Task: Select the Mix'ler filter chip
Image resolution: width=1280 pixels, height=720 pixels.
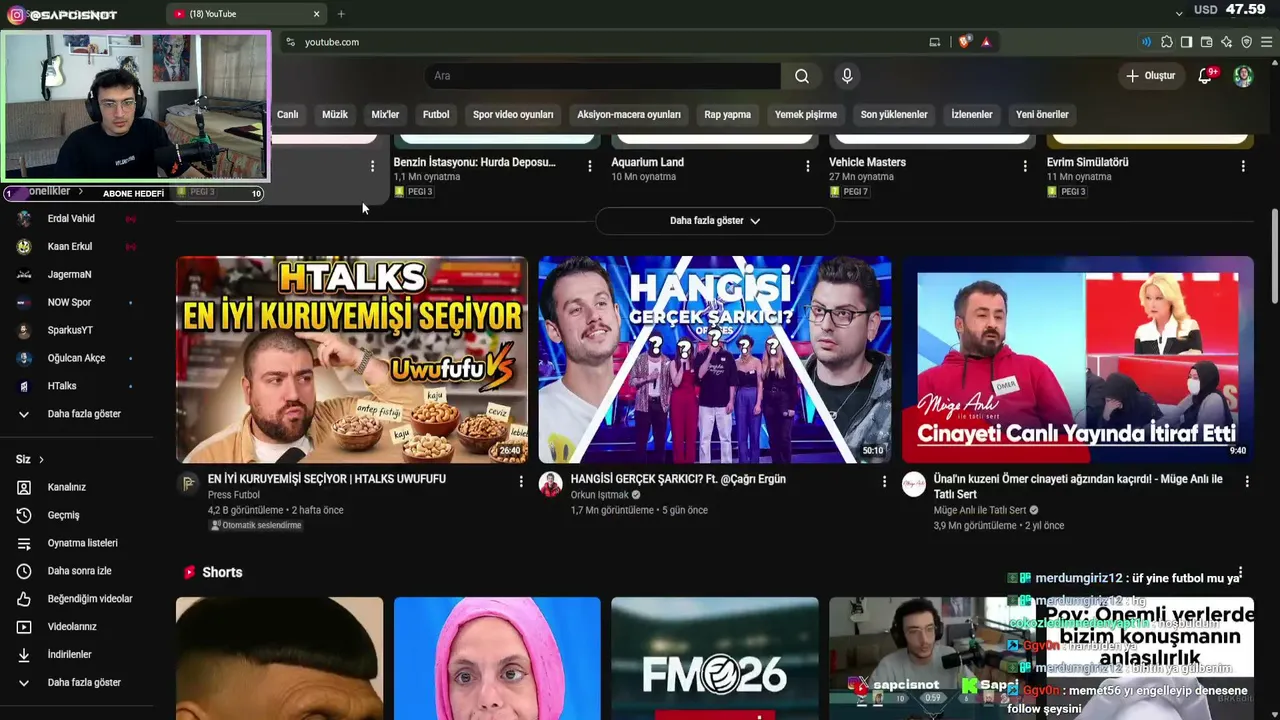Action: coord(385,115)
